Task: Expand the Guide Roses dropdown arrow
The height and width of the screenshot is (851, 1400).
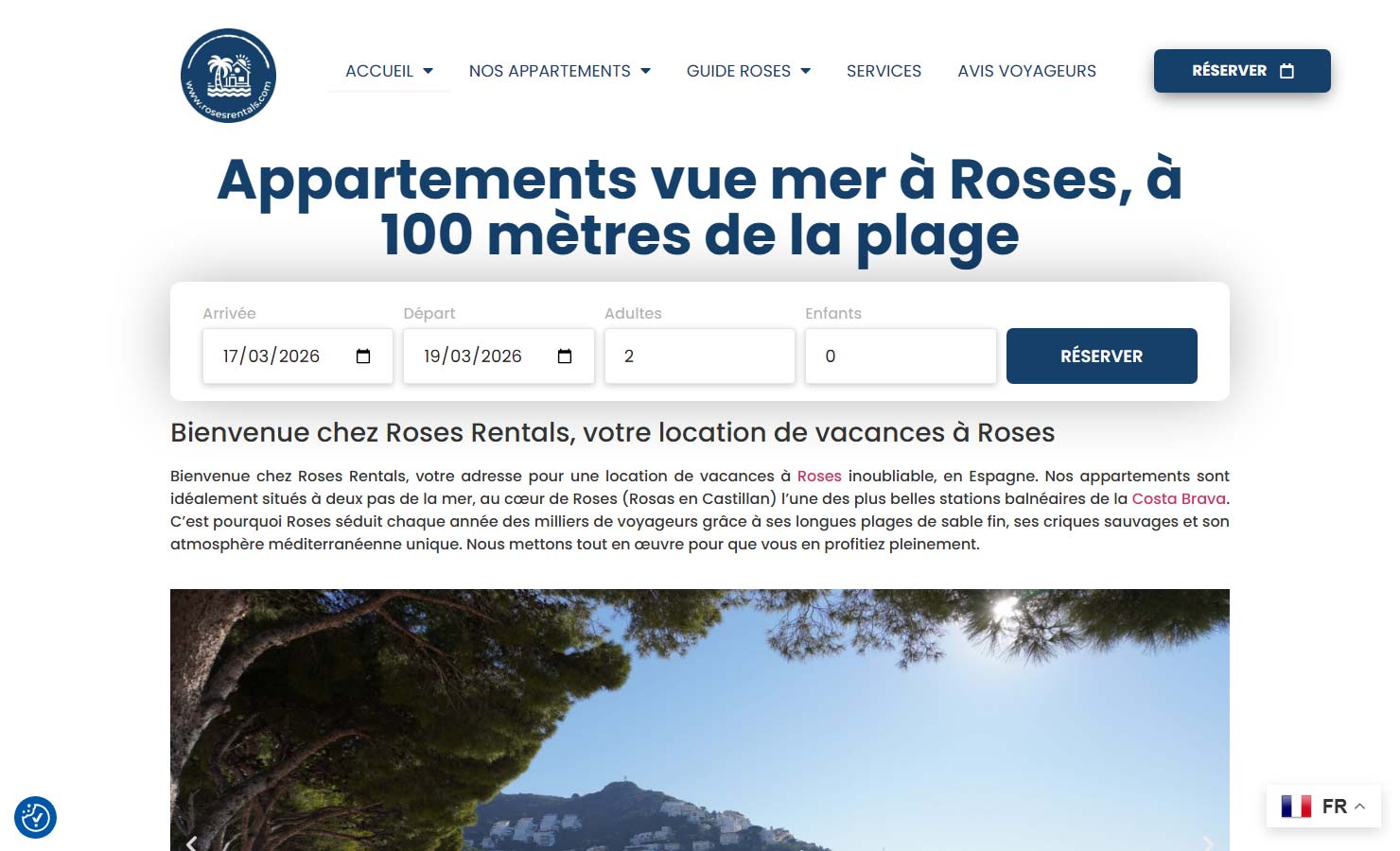Action: click(x=806, y=71)
